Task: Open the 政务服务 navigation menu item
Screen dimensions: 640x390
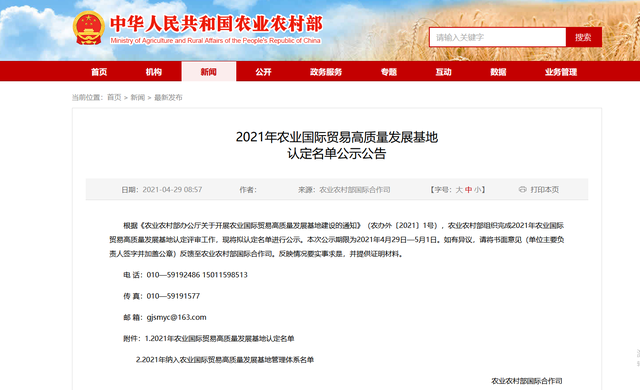Action: [x=326, y=72]
